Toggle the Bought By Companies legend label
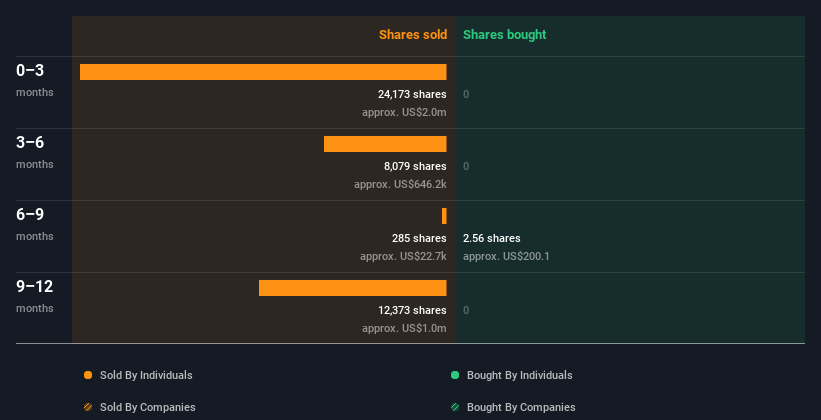 (521, 407)
